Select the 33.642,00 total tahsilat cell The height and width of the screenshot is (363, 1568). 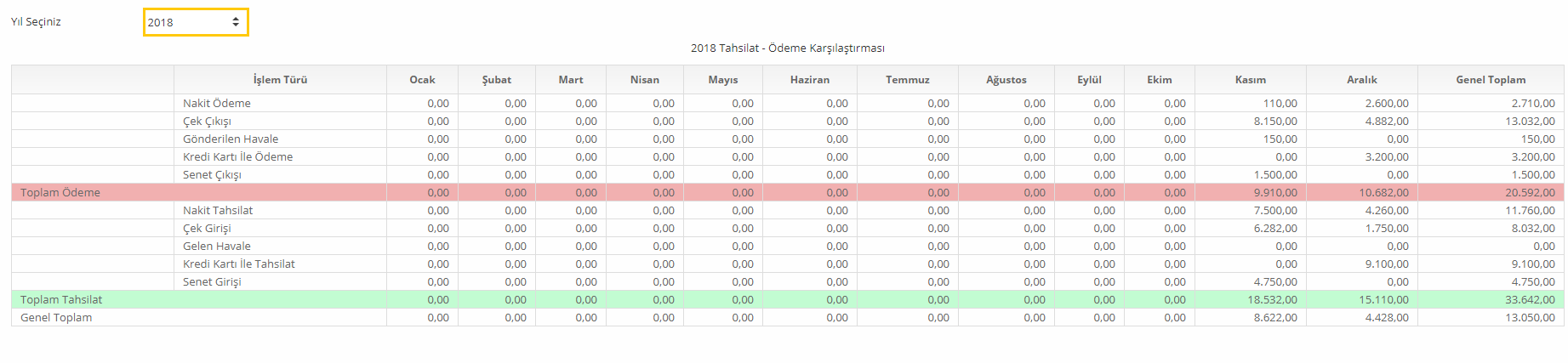(1529, 299)
